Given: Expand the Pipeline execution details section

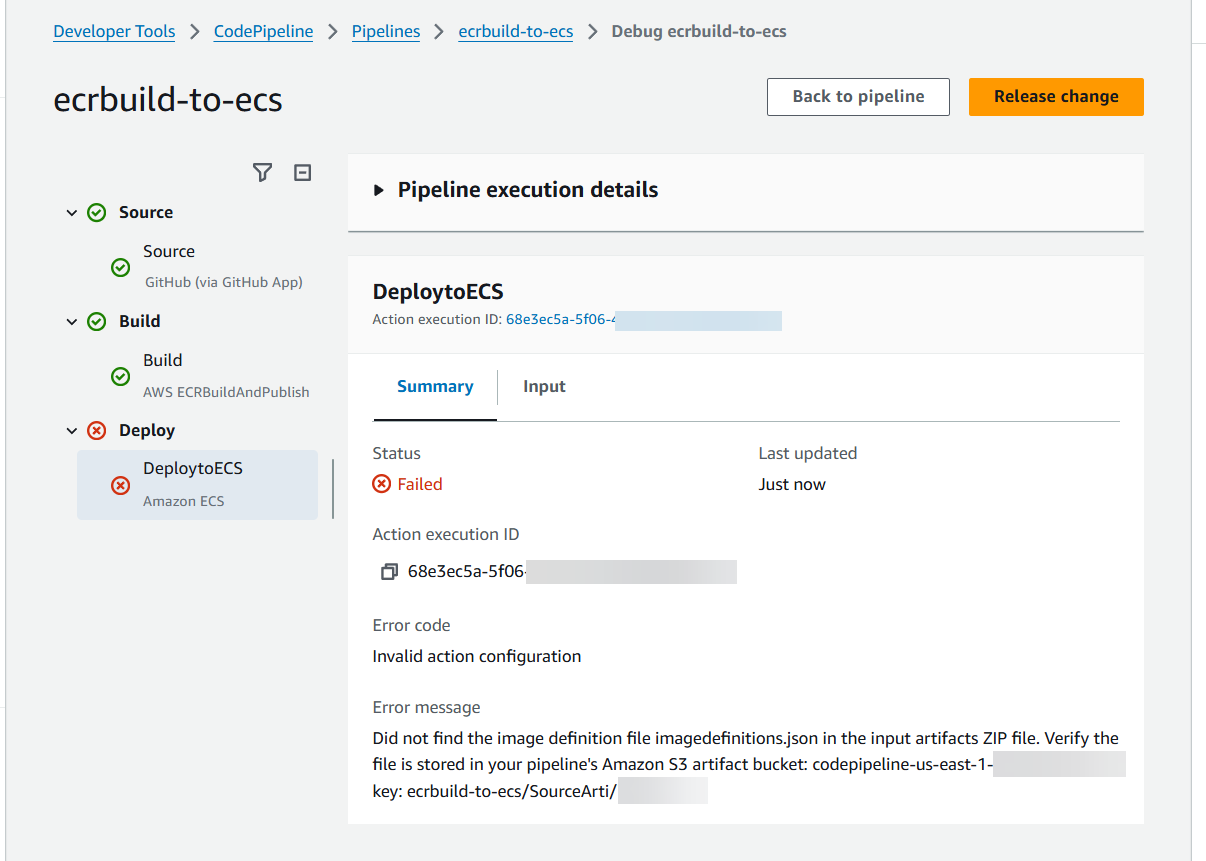Looking at the screenshot, I should coord(380,189).
